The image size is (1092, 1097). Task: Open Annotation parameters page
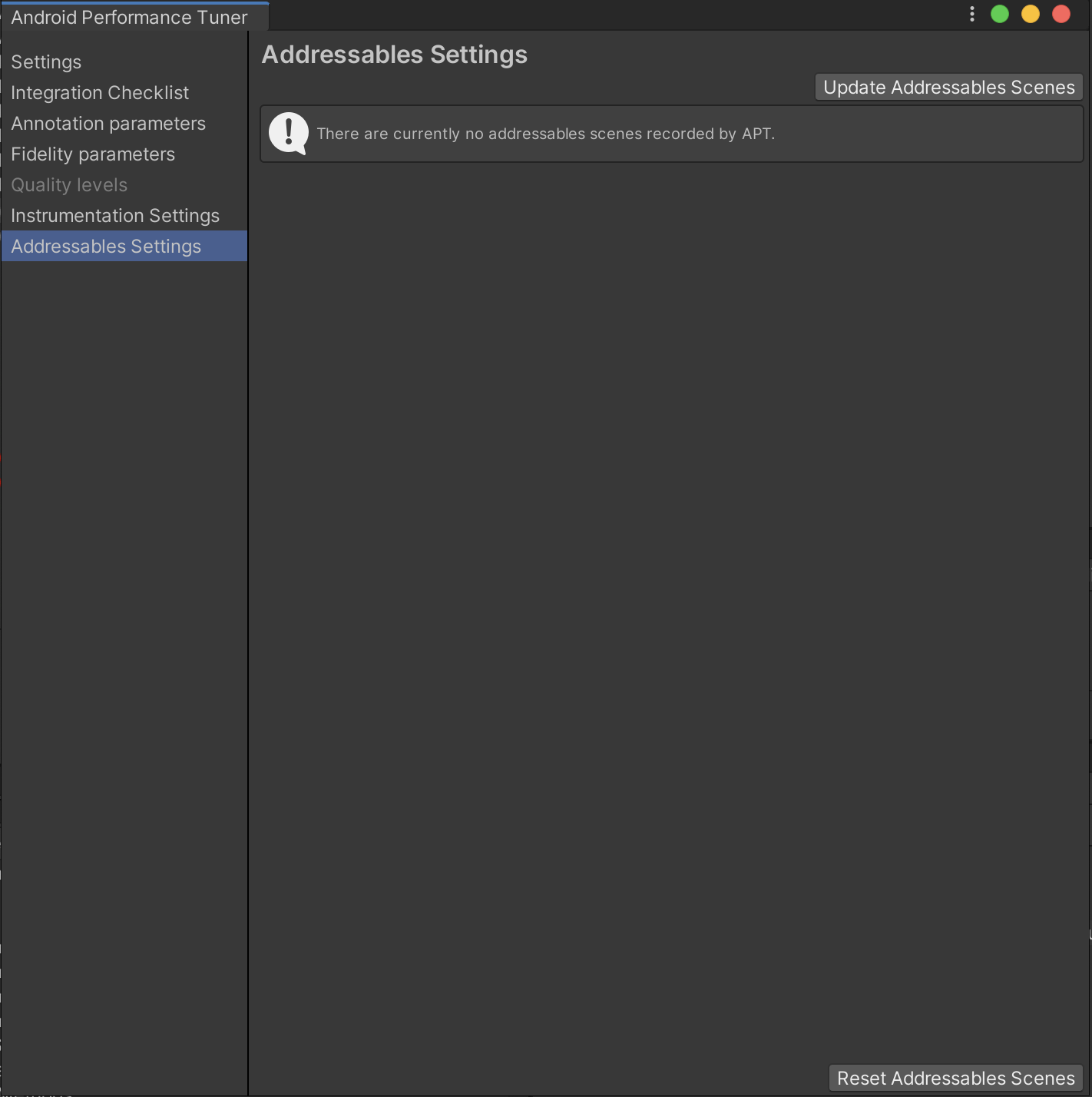tap(108, 124)
